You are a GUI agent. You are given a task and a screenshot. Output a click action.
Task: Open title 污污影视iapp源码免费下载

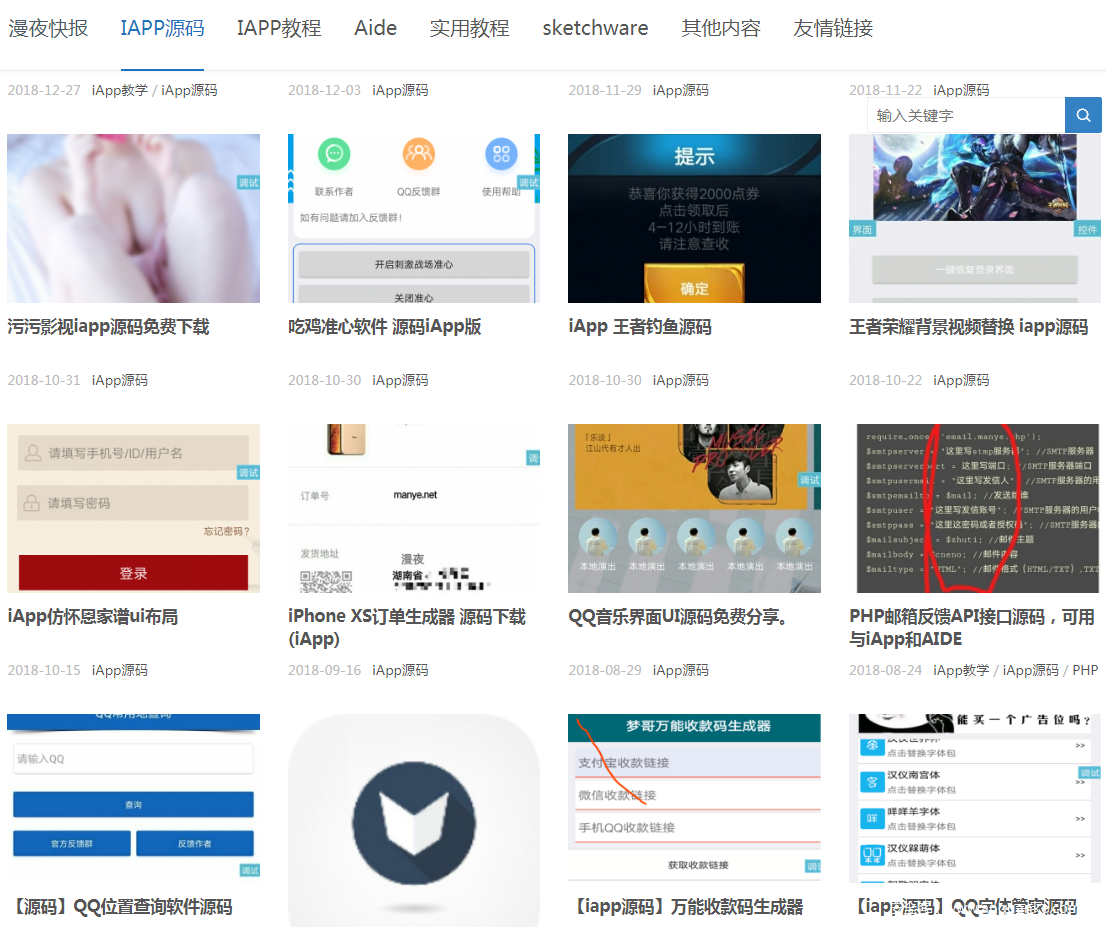tap(109, 327)
